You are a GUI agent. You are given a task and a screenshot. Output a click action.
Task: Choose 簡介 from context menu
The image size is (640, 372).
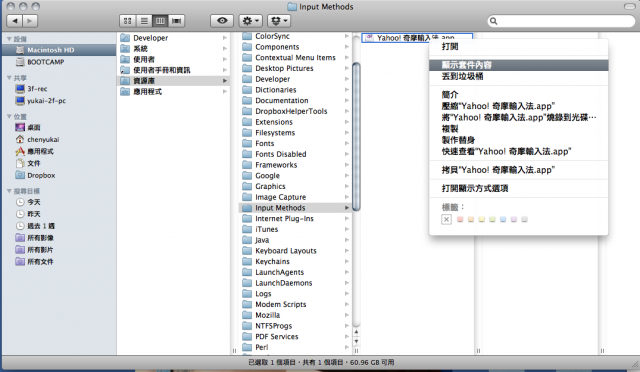coord(518,95)
